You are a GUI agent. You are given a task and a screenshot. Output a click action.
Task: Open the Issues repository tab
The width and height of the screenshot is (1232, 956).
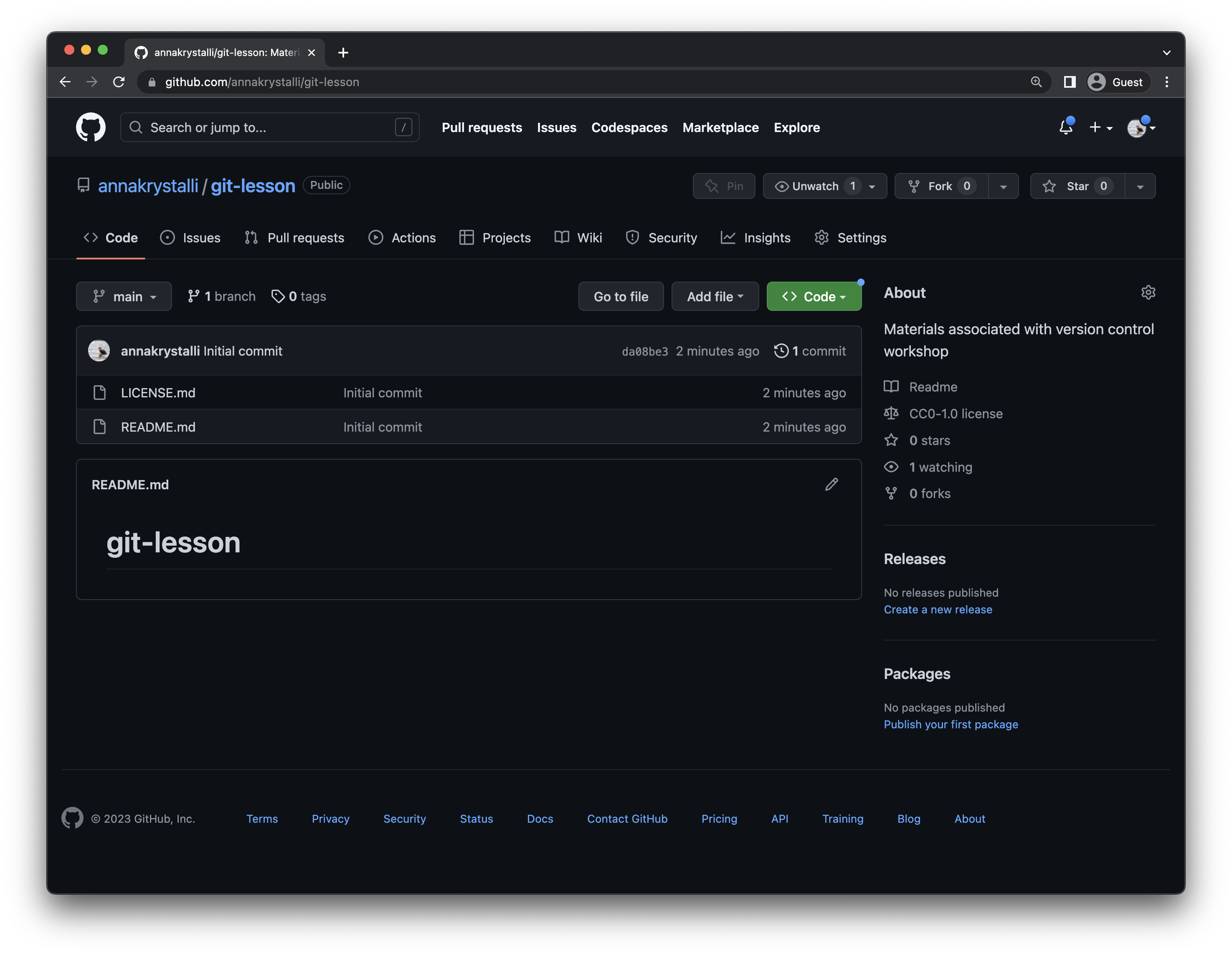[190, 238]
